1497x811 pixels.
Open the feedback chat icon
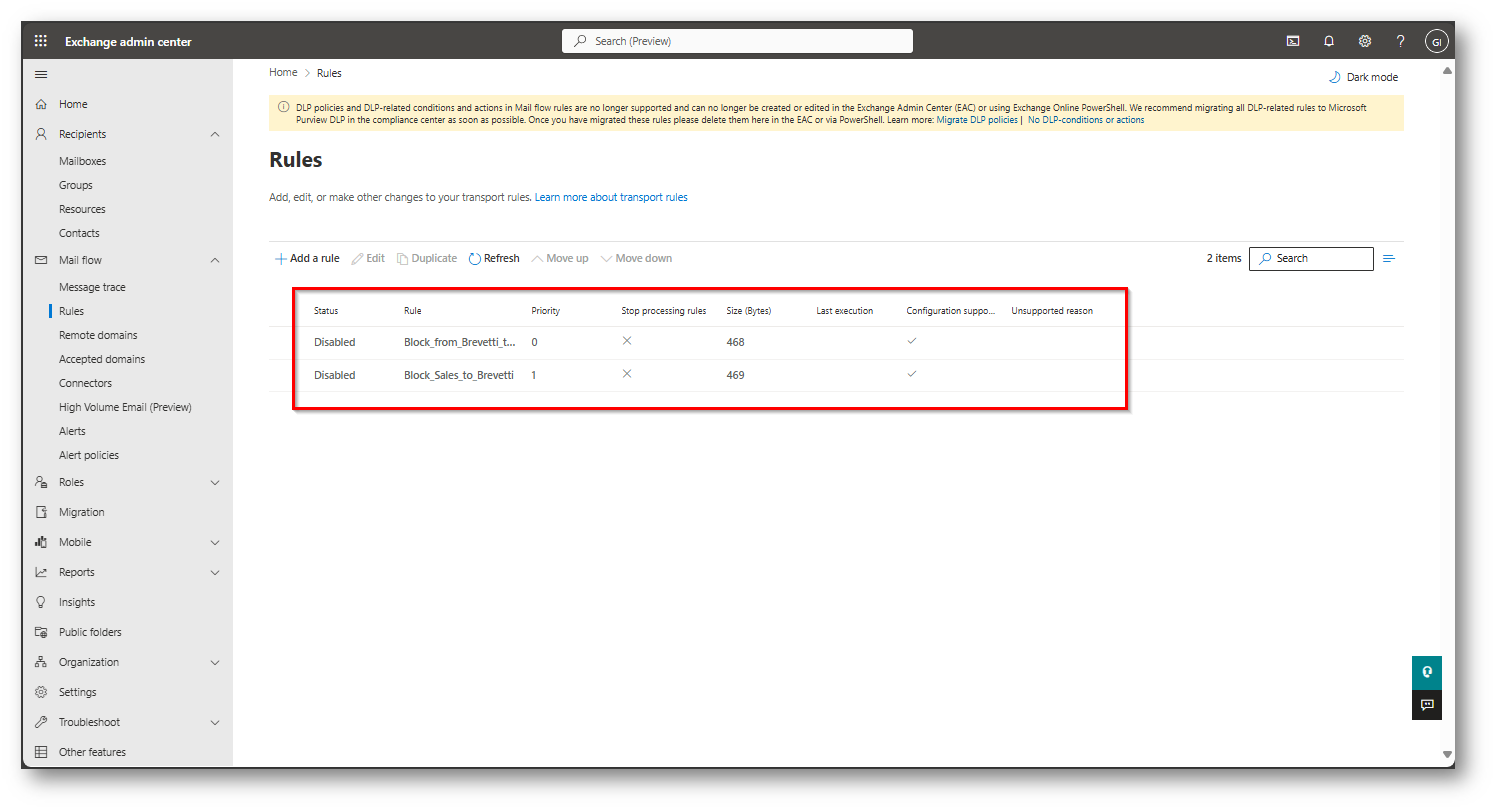click(x=1427, y=705)
